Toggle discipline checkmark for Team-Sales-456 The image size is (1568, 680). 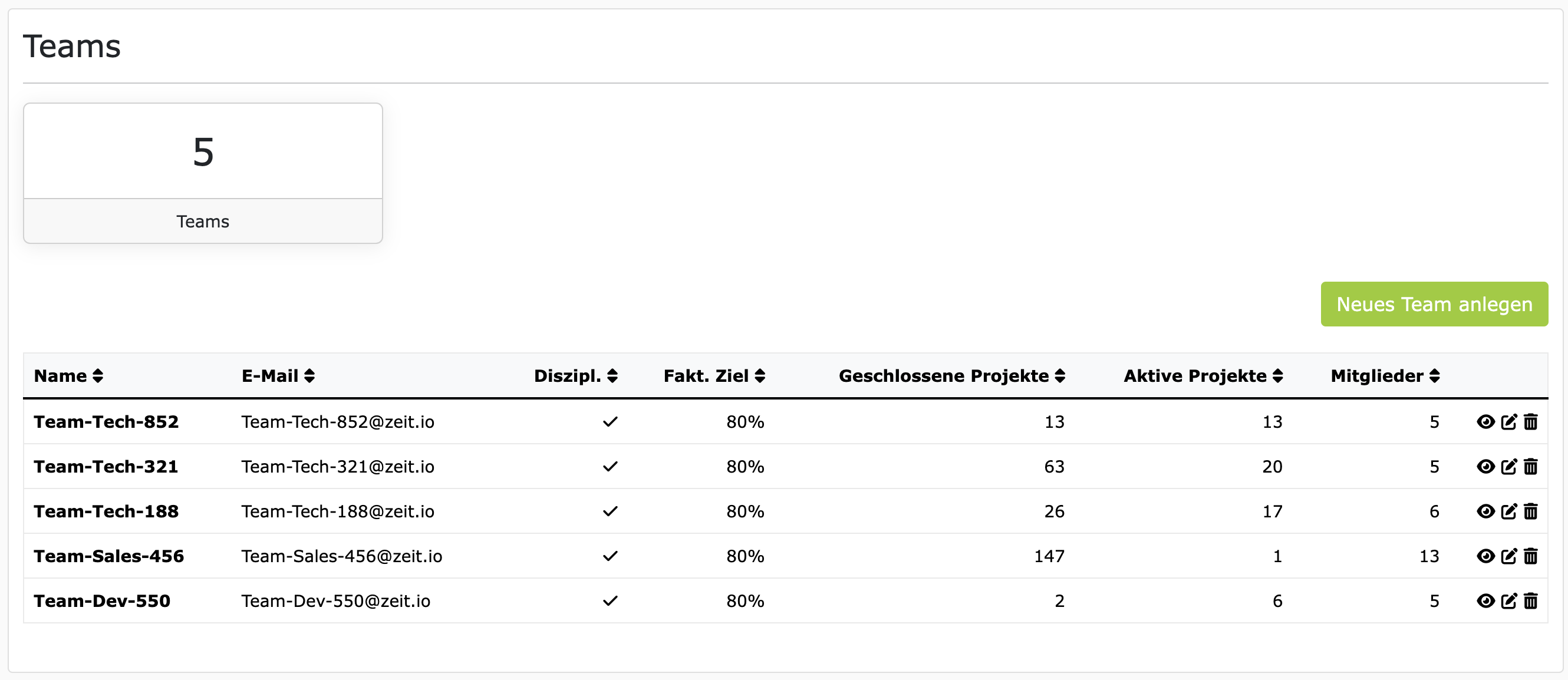(610, 556)
